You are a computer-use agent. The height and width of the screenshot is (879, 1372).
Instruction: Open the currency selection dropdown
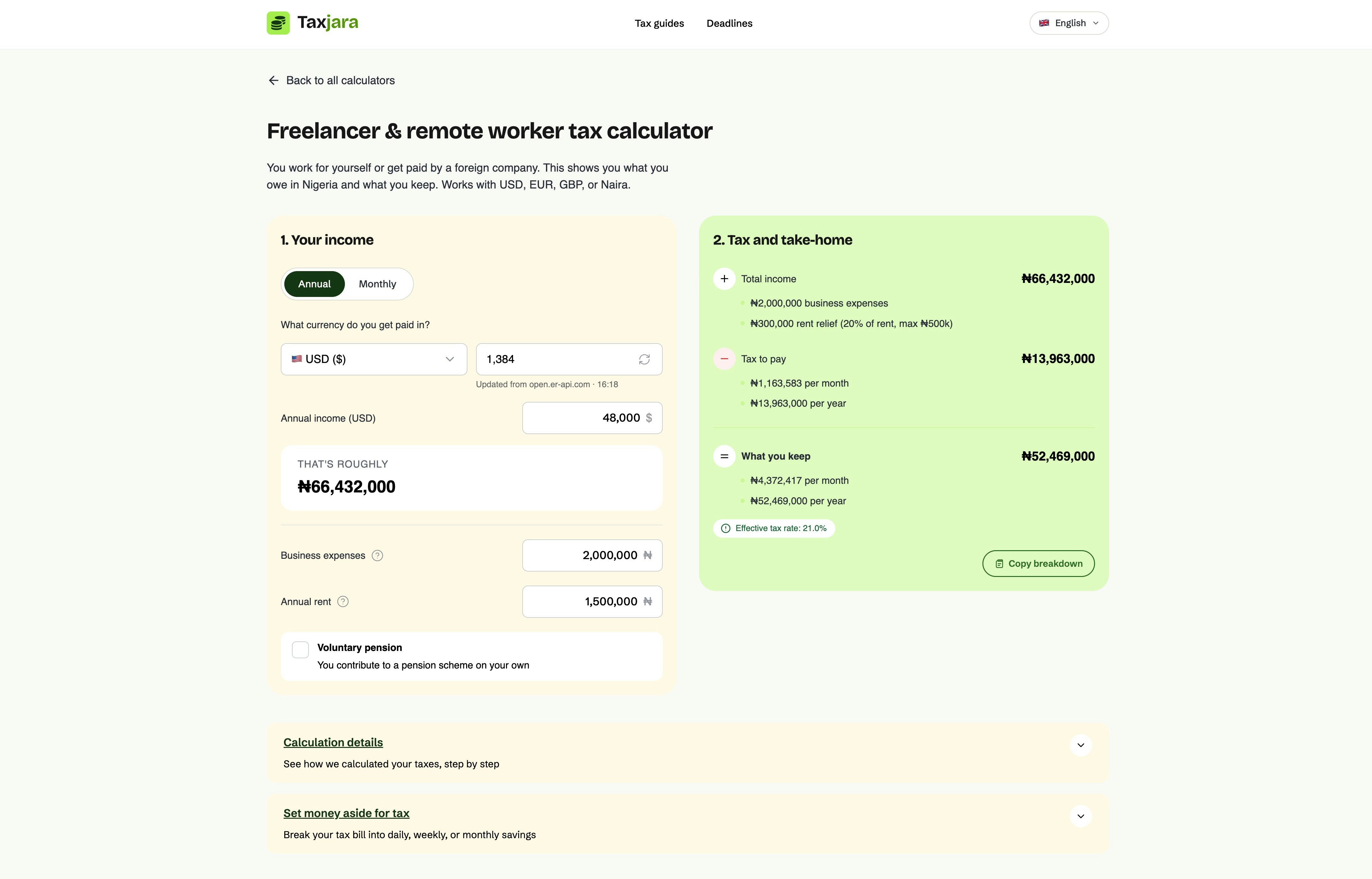373,359
